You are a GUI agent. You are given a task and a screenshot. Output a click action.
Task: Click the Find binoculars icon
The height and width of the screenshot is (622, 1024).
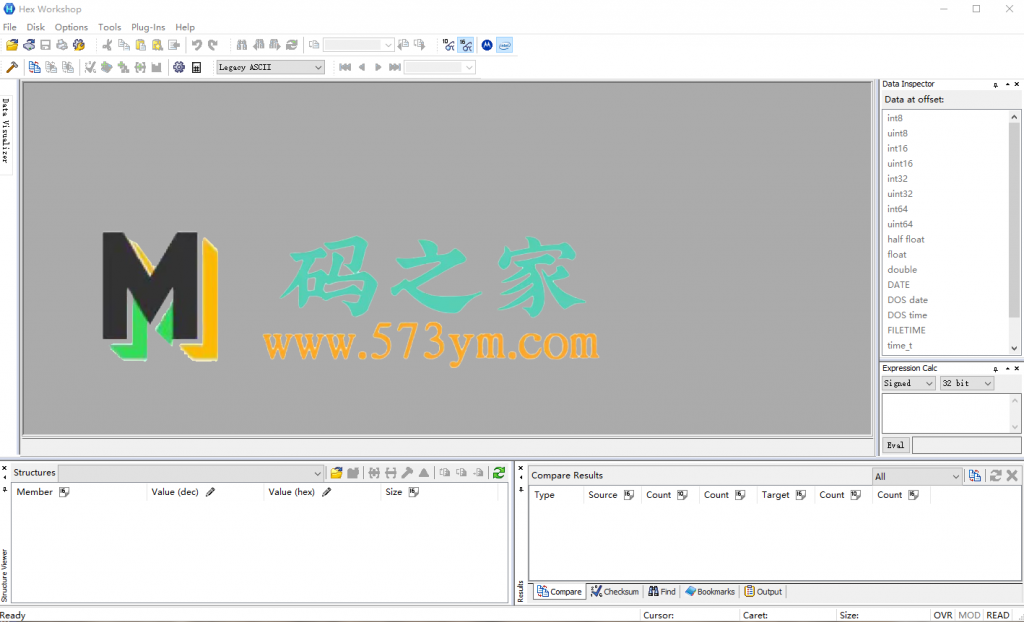pyautogui.click(x=242, y=45)
